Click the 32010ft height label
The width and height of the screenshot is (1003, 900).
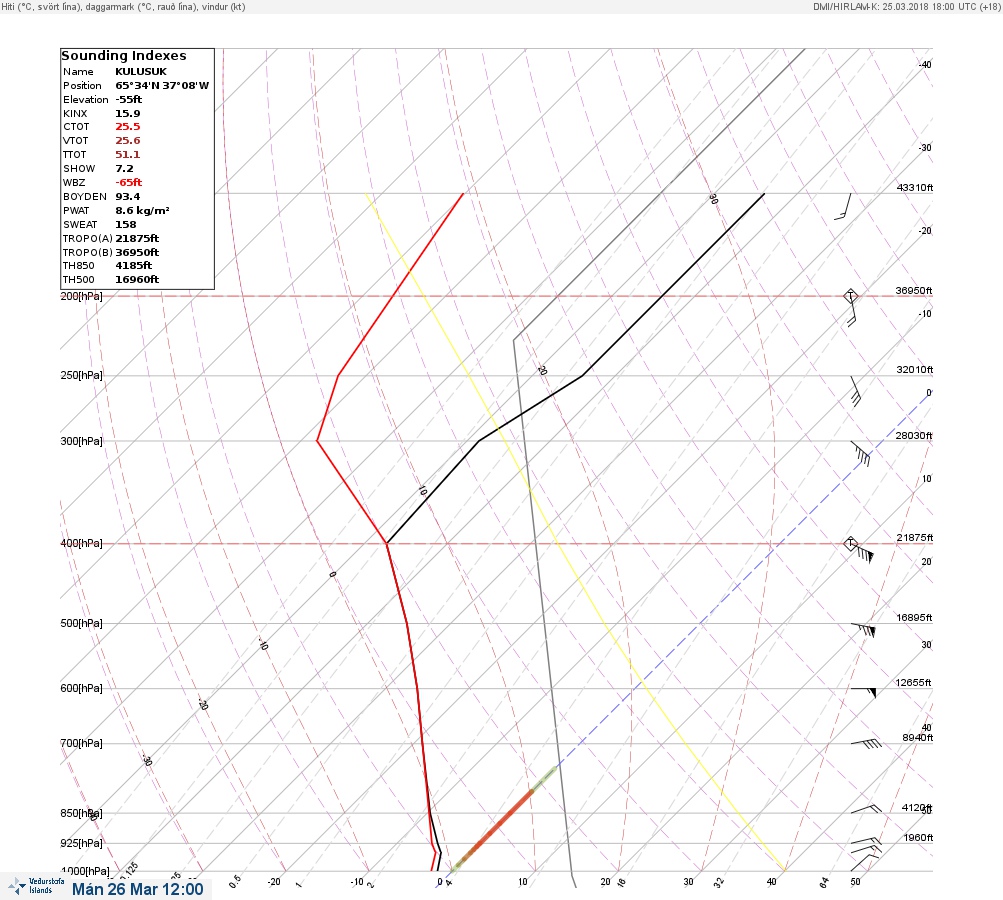[x=915, y=370]
